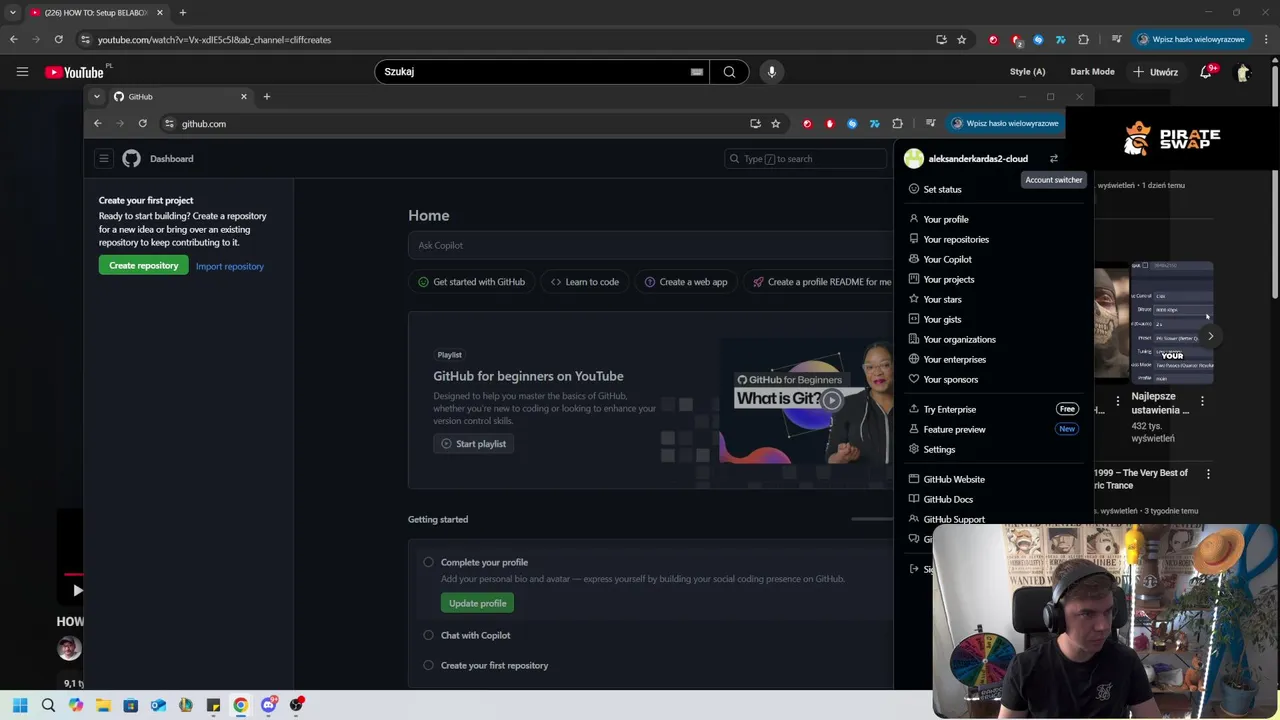1280x720 pixels.
Task: Follow the Import repository link
Action: click(x=230, y=266)
